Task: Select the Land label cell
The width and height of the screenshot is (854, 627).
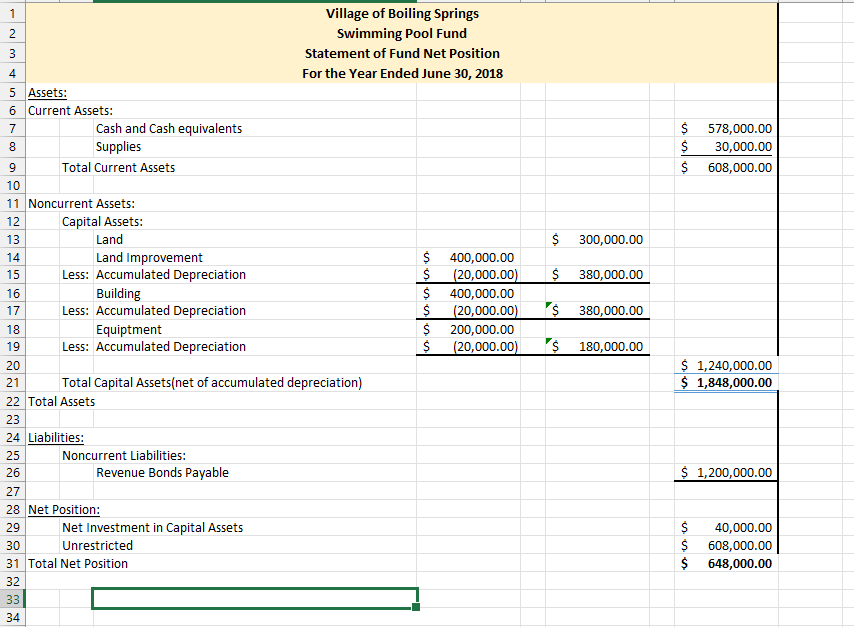Action: coord(110,239)
